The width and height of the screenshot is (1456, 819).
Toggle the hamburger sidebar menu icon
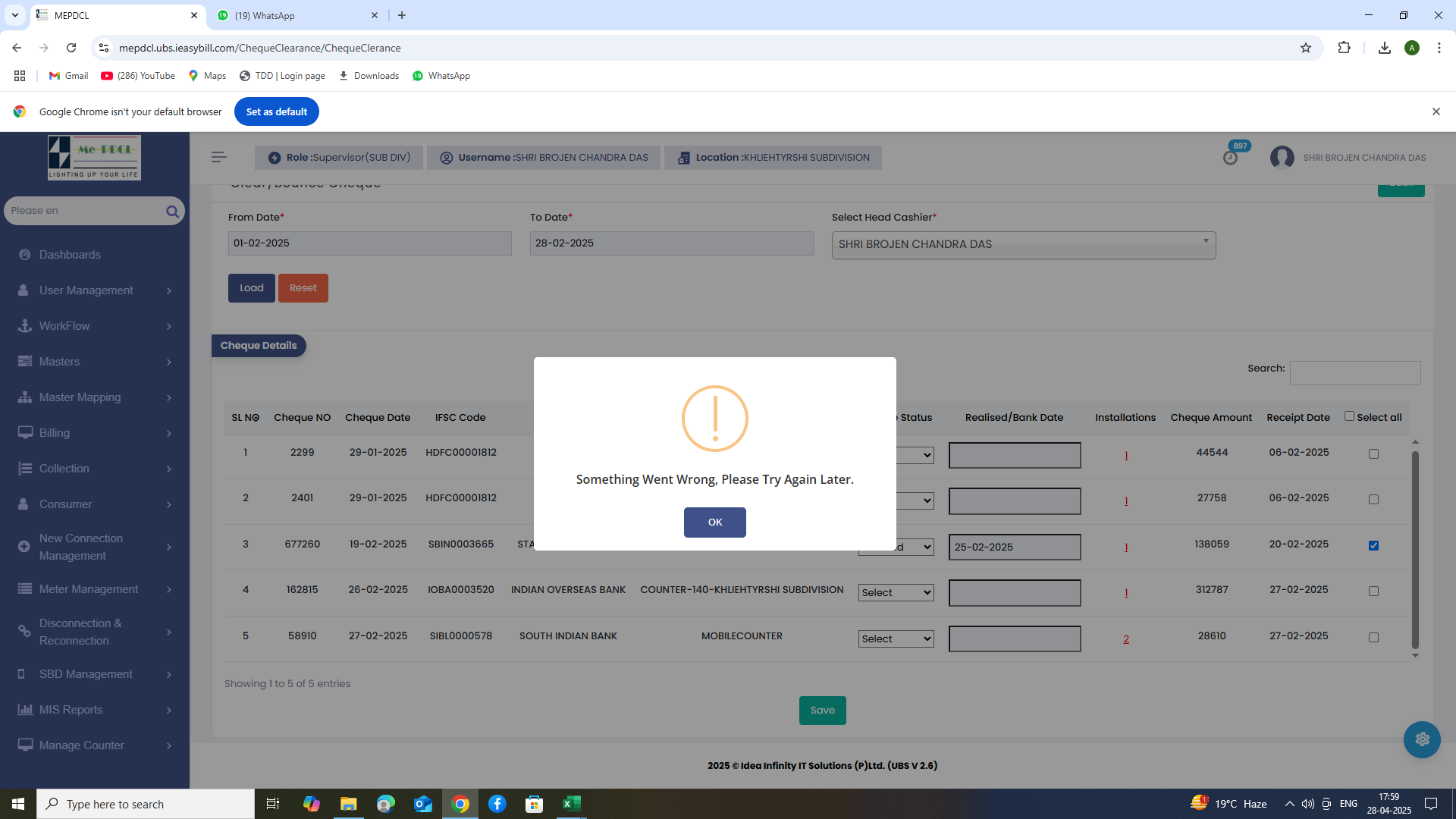pos(219,157)
